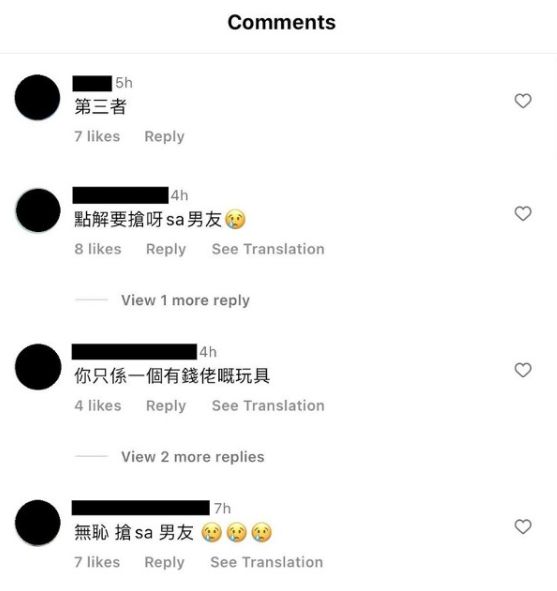The width and height of the screenshot is (557, 591).
Task: Reply to the 點解要搶呀sa男友 comment
Action: (166, 249)
